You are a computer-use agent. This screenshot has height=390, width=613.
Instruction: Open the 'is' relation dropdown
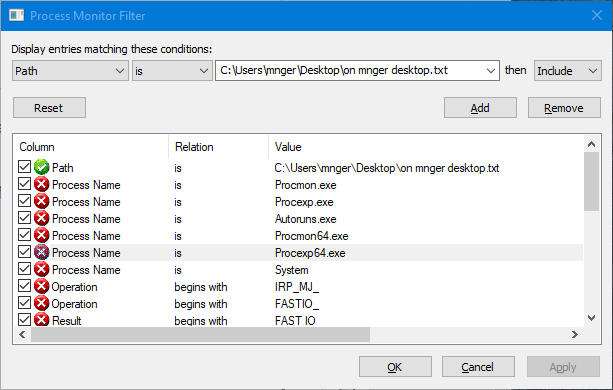pos(172,71)
